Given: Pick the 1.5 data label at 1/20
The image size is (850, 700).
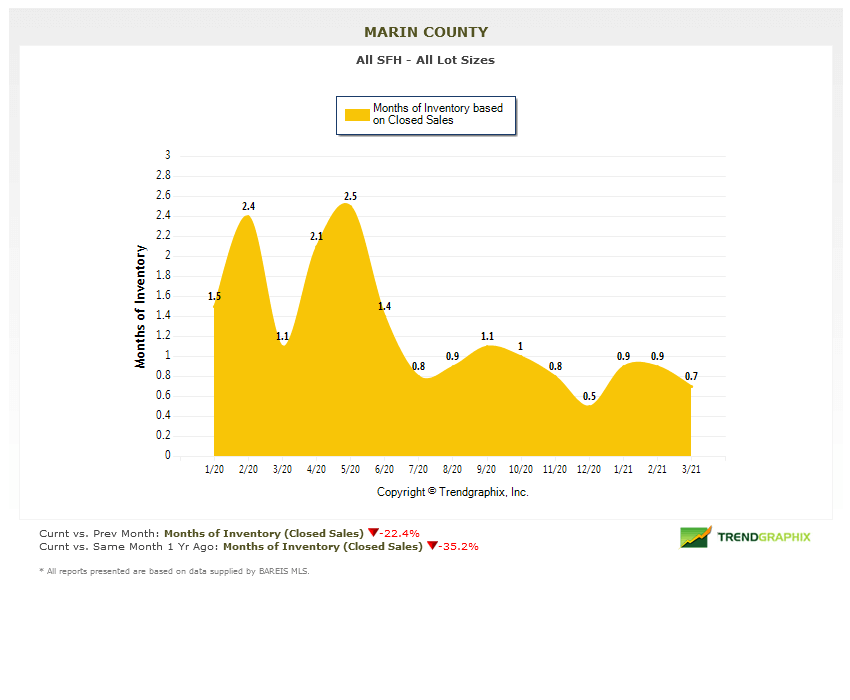Looking at the screenshot, I should click(x=214, y=296).
